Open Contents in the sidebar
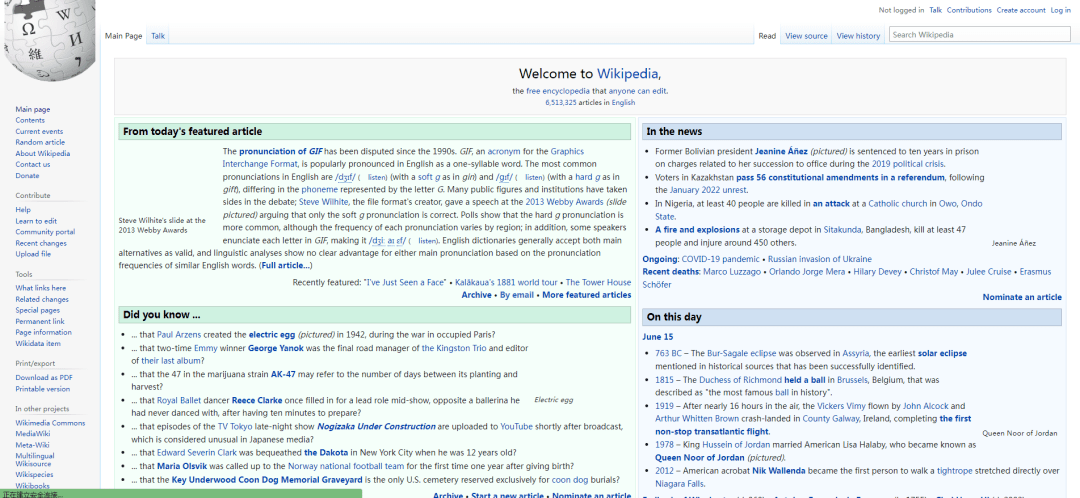 coord(30,121)
